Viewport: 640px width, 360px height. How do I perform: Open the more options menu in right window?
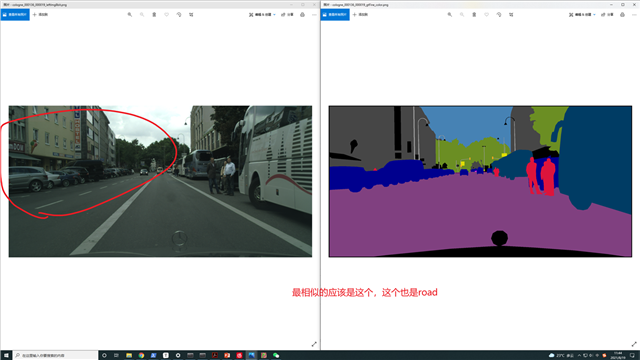click(634, 15)
